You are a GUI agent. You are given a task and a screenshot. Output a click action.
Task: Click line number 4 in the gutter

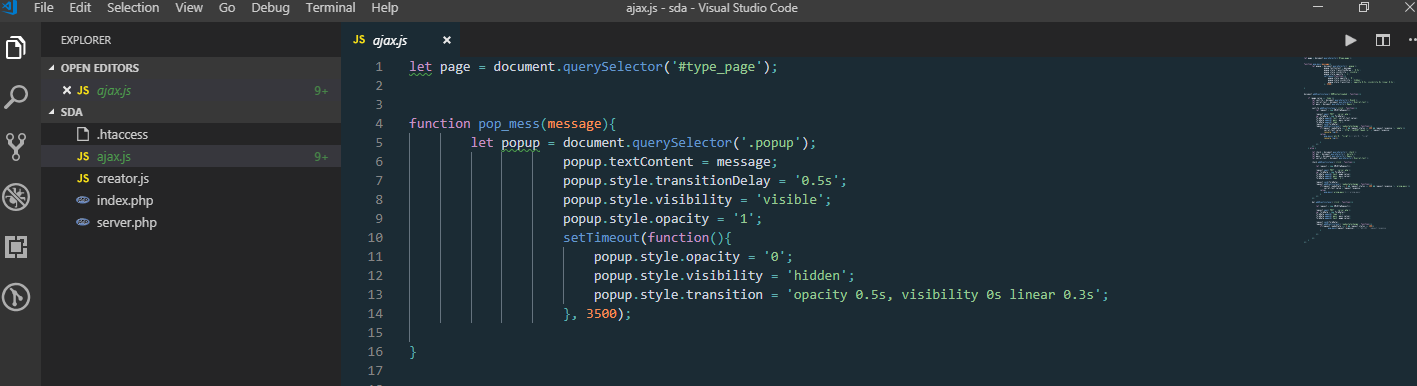coord(379,124)
